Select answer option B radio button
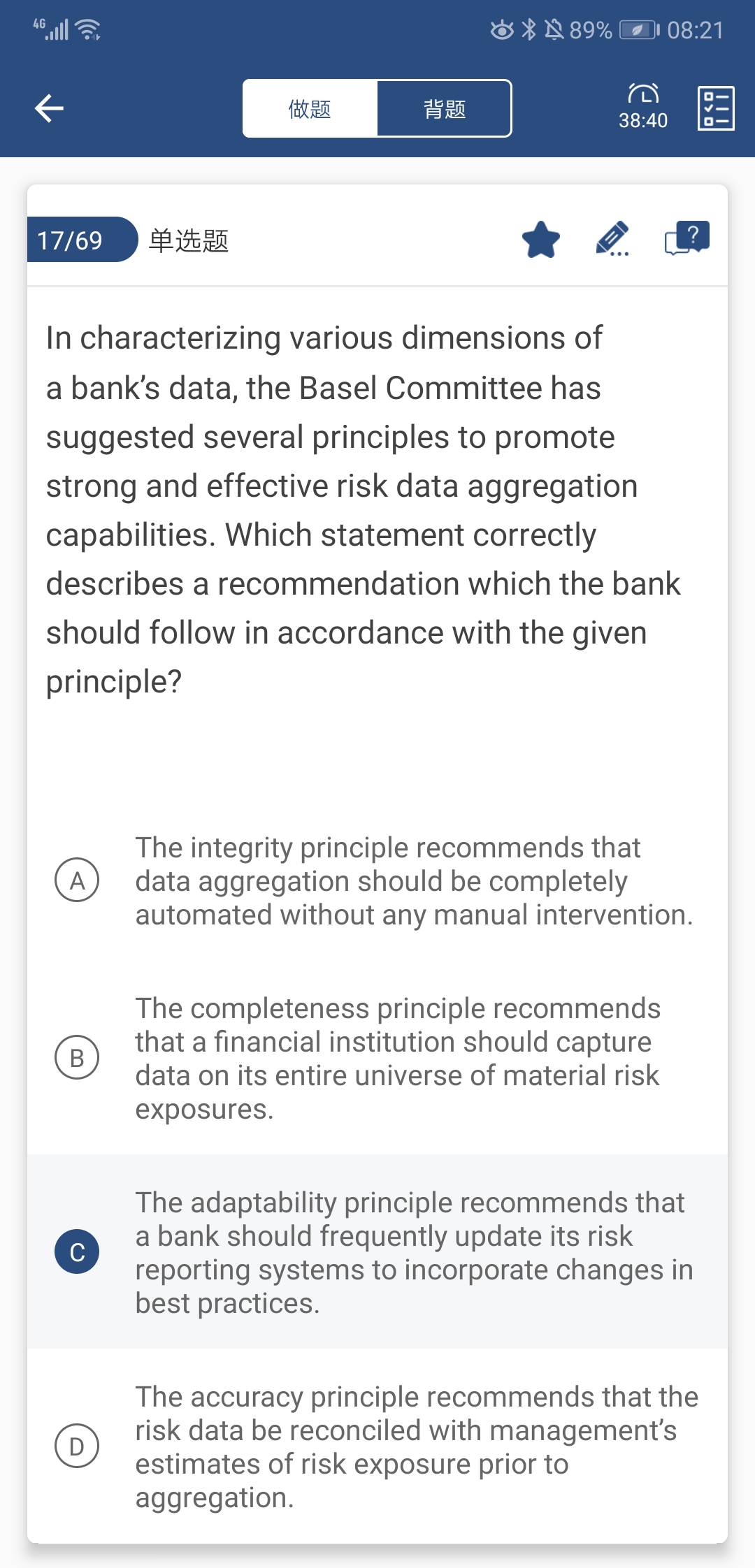 click(77, 1057)
